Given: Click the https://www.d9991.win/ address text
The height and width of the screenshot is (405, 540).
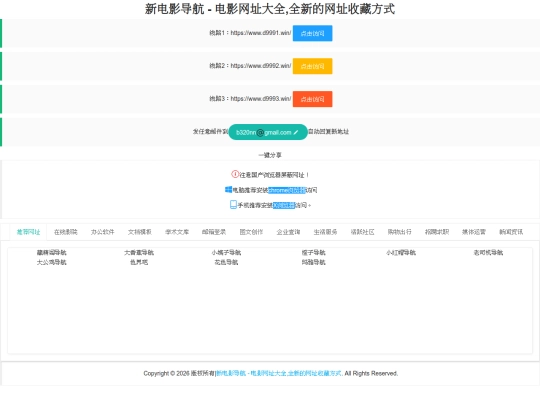Looking at the screenshot, I should tap(261, 33).
